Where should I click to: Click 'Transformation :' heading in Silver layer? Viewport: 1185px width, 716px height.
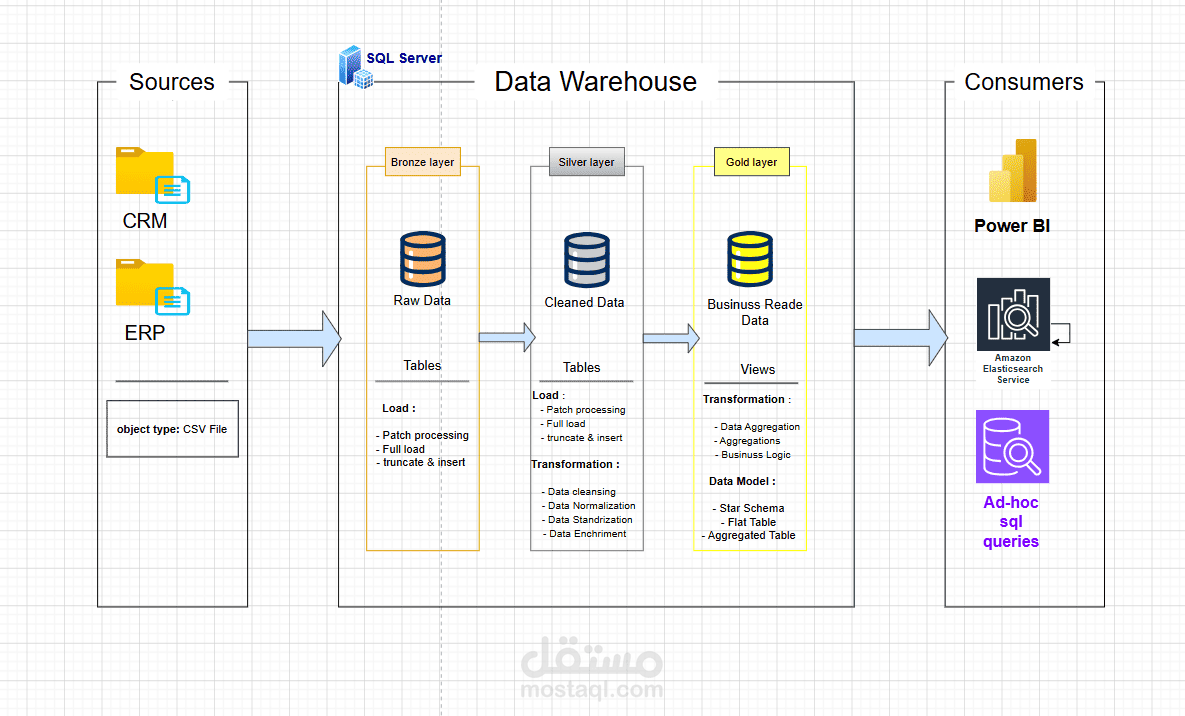click(575, 464)
